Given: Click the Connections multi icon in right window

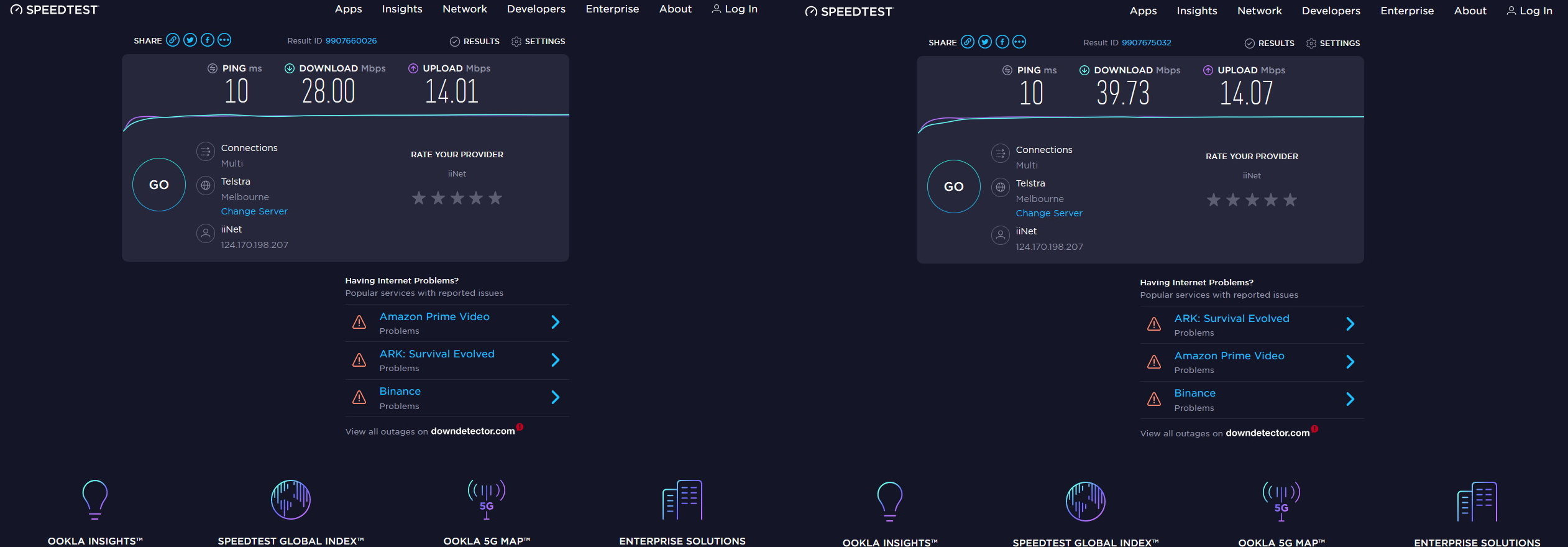Looking at the screenshot, I should click(x=1001, y=153).
